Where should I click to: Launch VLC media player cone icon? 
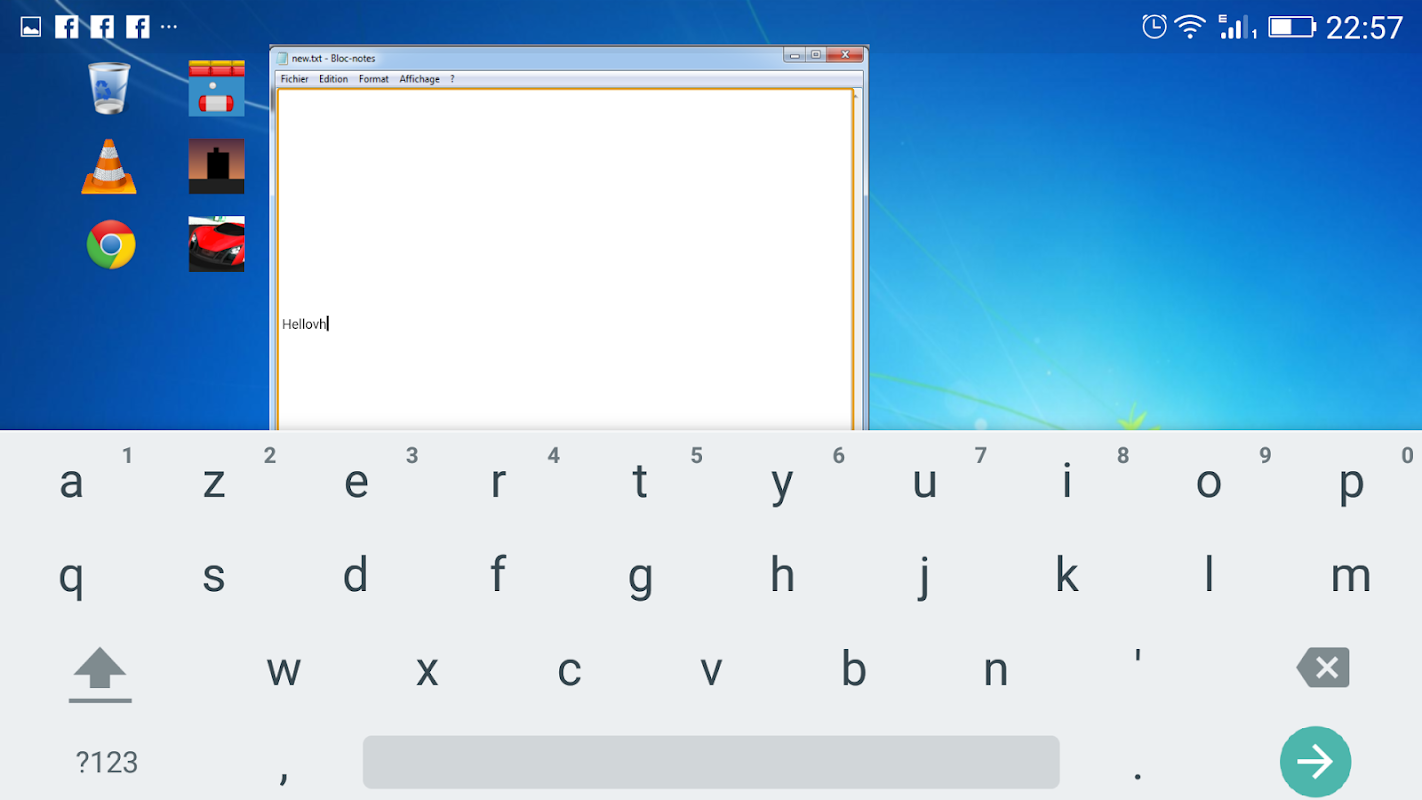pos(109,166)
